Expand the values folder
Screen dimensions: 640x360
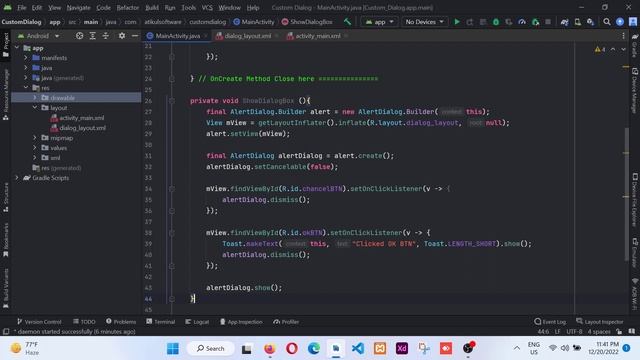(x=35, y=147)
